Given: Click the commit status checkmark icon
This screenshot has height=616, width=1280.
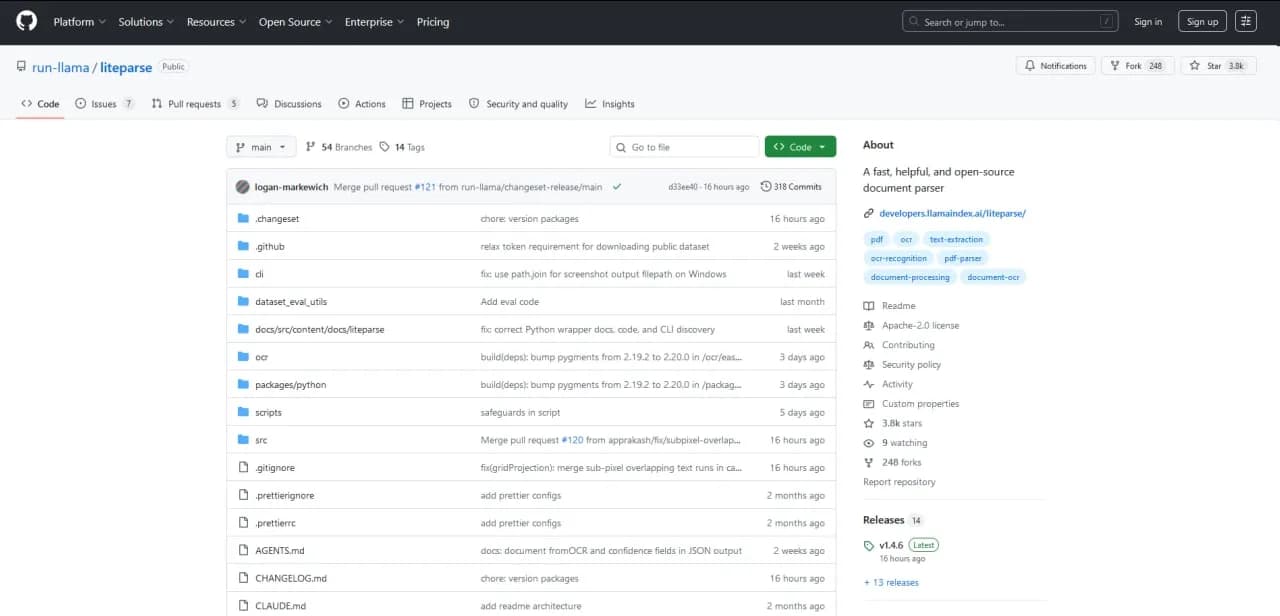Looking at the screenshot, I should coord(617,187).
